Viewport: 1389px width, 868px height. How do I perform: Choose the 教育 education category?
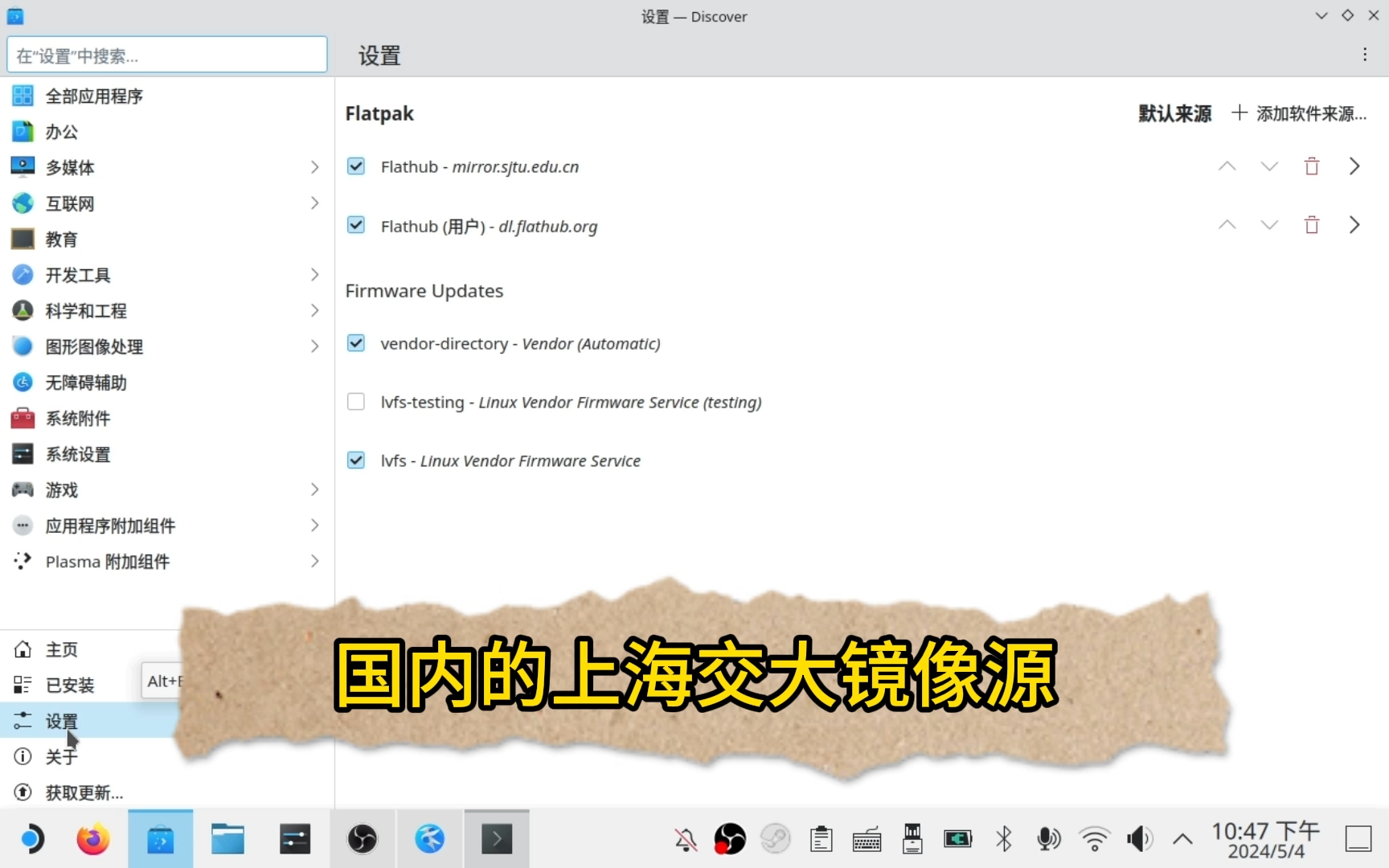(x=166, y=239)
